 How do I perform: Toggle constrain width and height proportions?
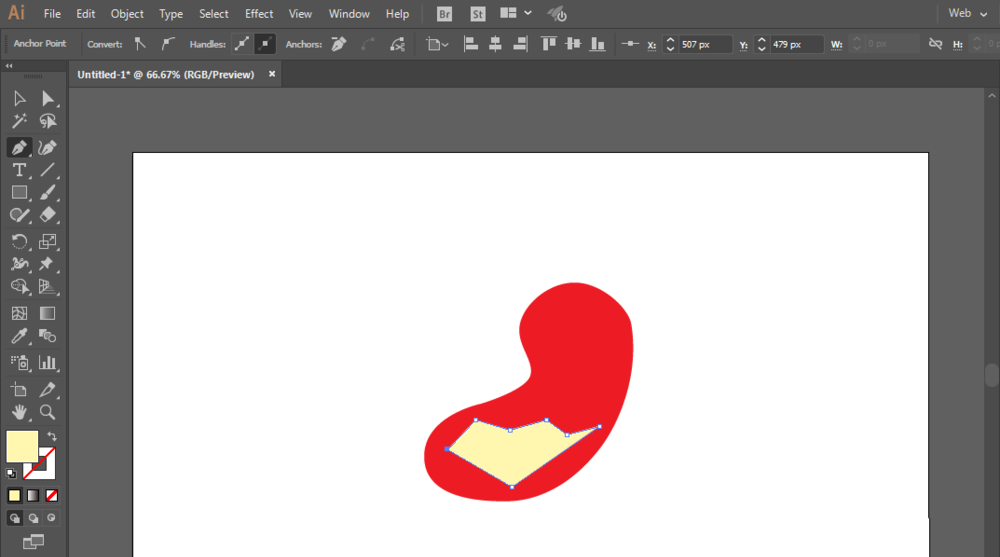point(935,44)
